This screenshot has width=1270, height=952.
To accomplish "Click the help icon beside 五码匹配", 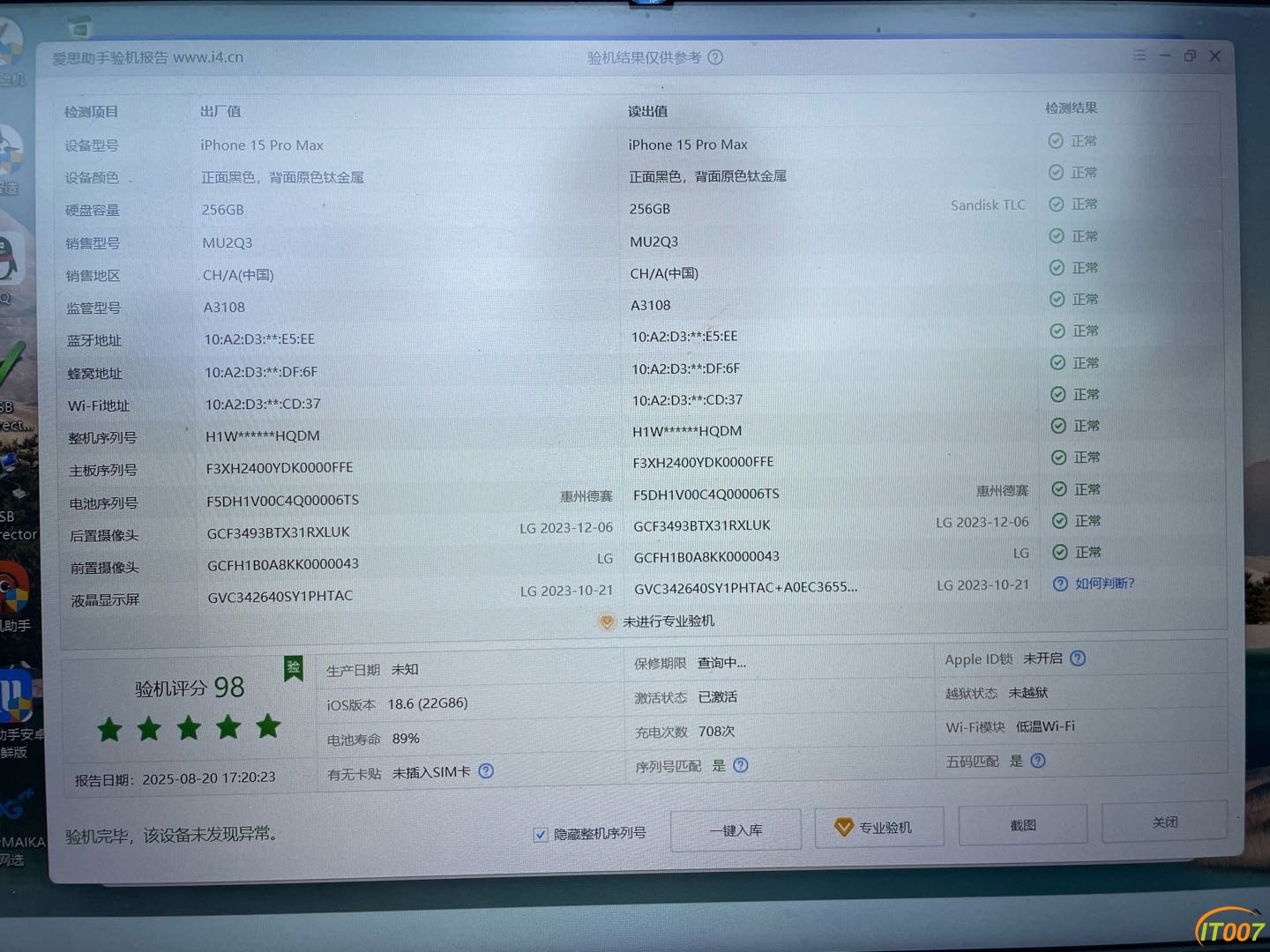I will coord(1038,761).
